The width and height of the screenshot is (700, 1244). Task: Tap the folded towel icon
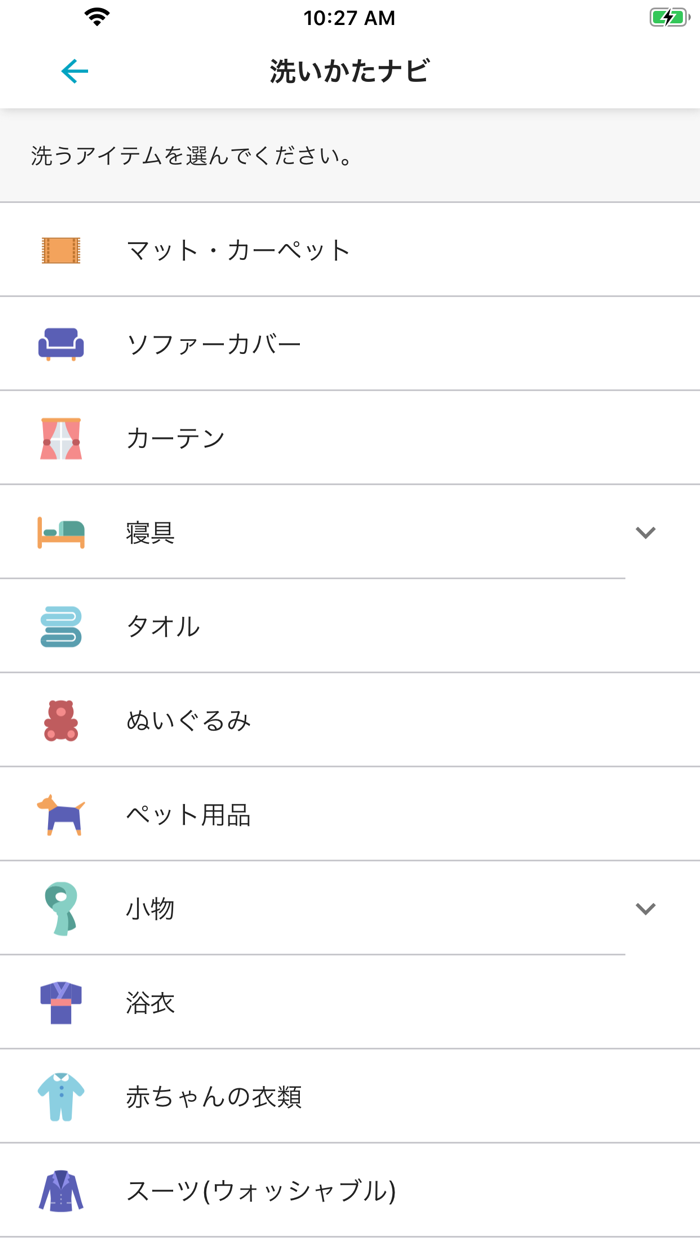(x=61, y=626)
